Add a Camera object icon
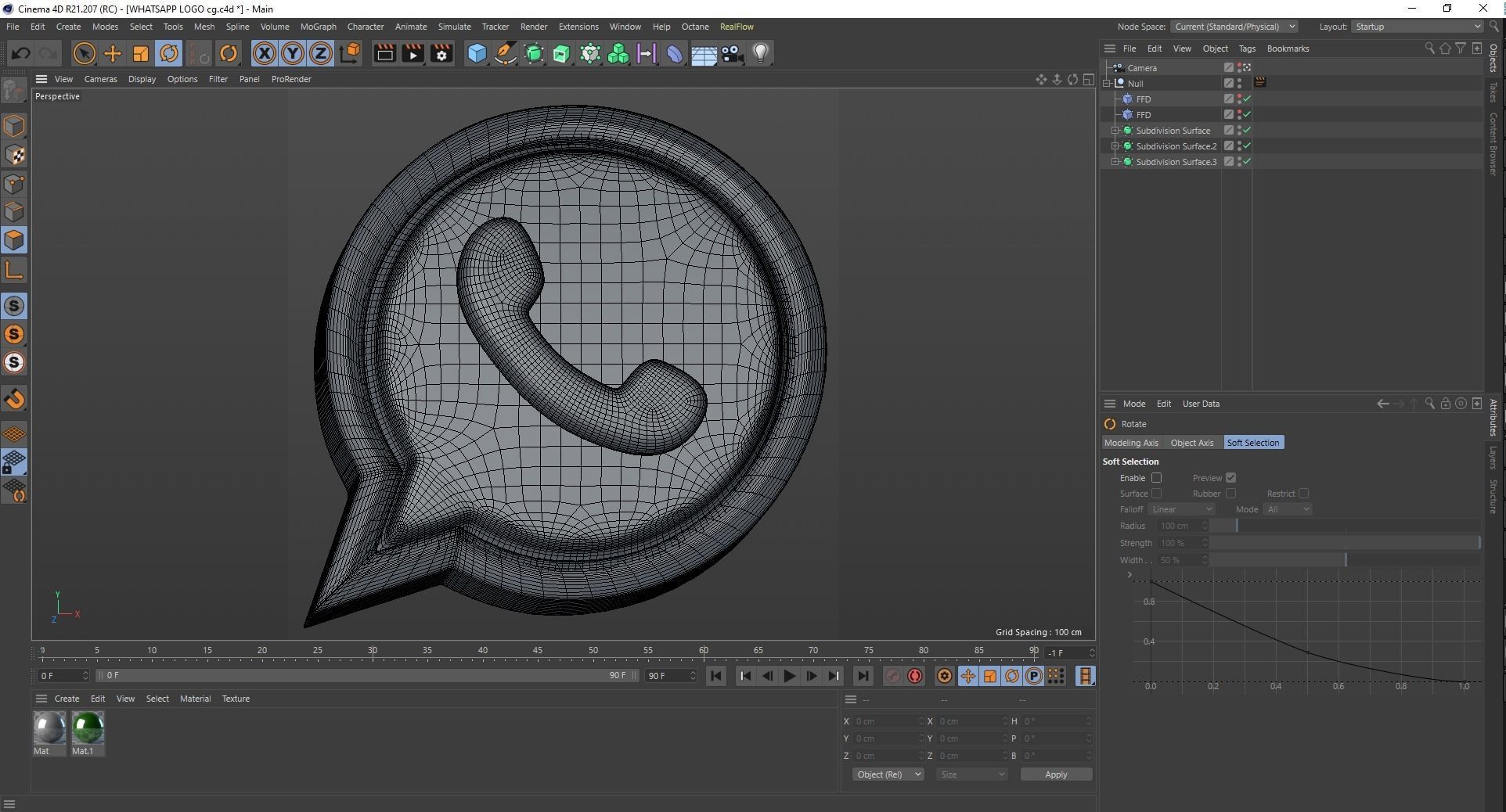 pos(733,53)
